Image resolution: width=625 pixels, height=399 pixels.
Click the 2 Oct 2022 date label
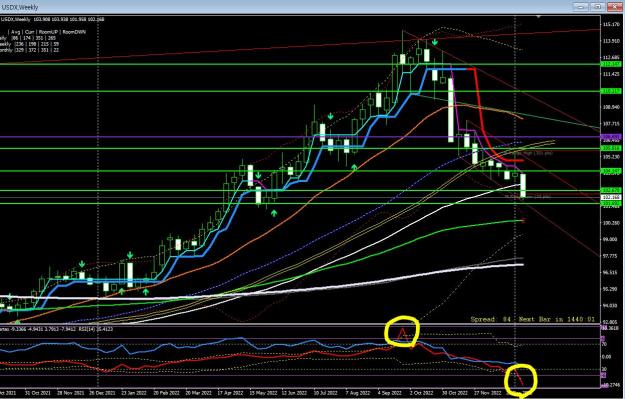(423, 393)
